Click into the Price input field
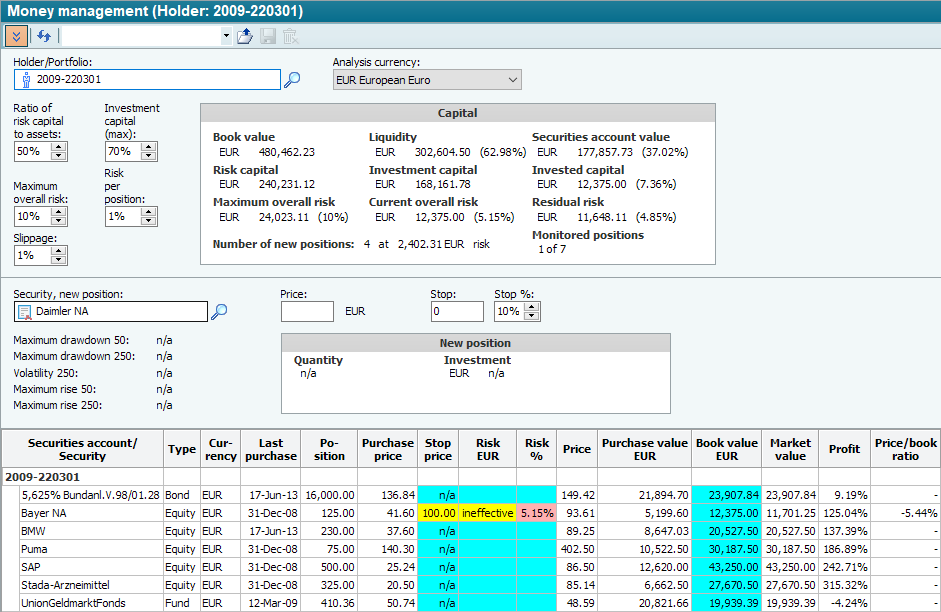This screenshot has height=612, width=941. pyautogui.click(x=307, y=312)
